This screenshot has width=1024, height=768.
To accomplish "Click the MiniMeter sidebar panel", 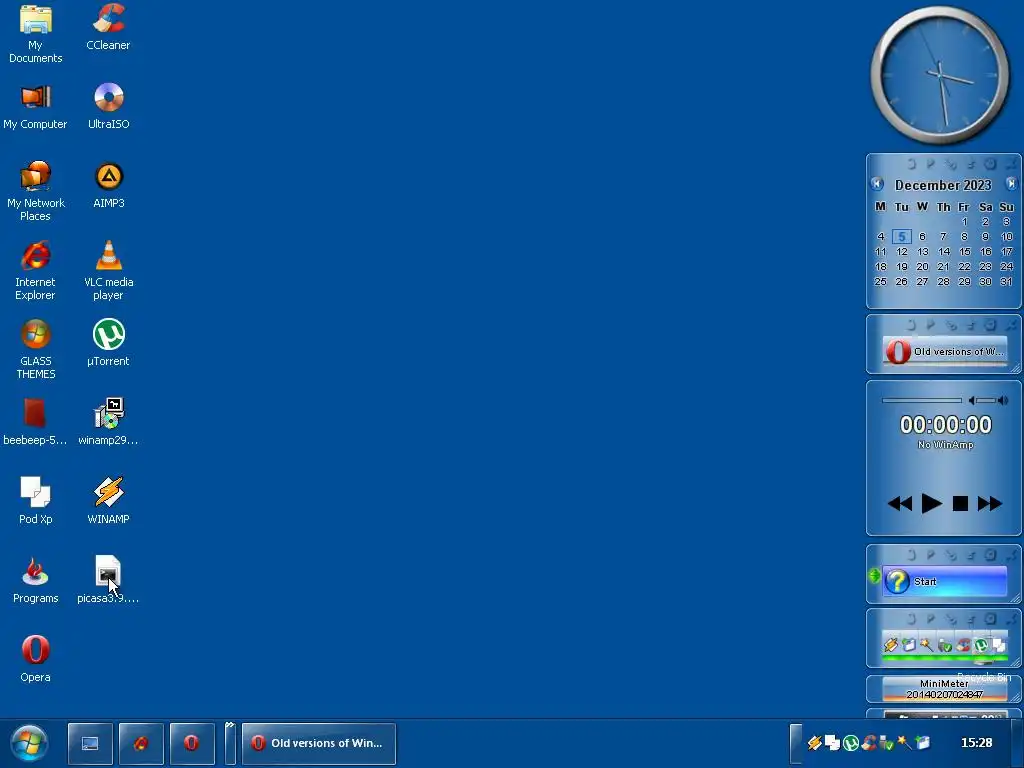I will (944, 689).
